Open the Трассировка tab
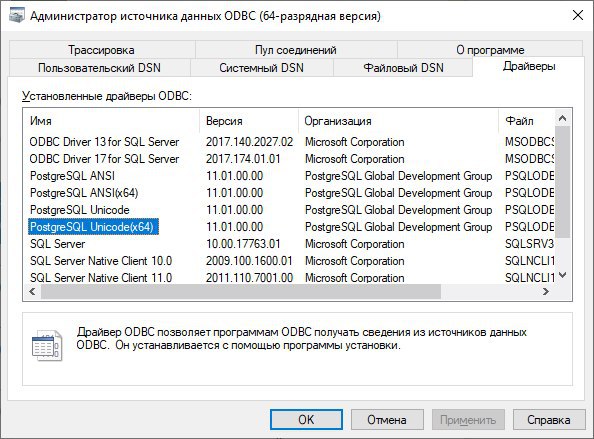 coord(102,50)
